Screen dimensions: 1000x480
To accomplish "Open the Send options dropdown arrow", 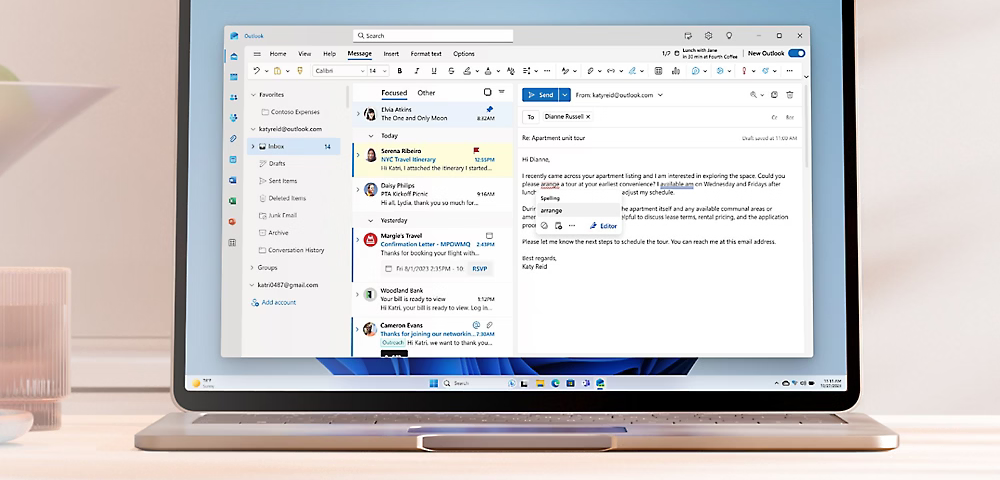I will point(564,95).
